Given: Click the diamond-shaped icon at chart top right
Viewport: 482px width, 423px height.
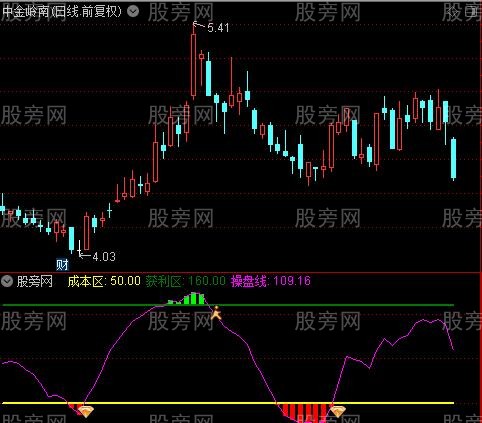Looking at the screenshot, I should click(x=454, y=12).
